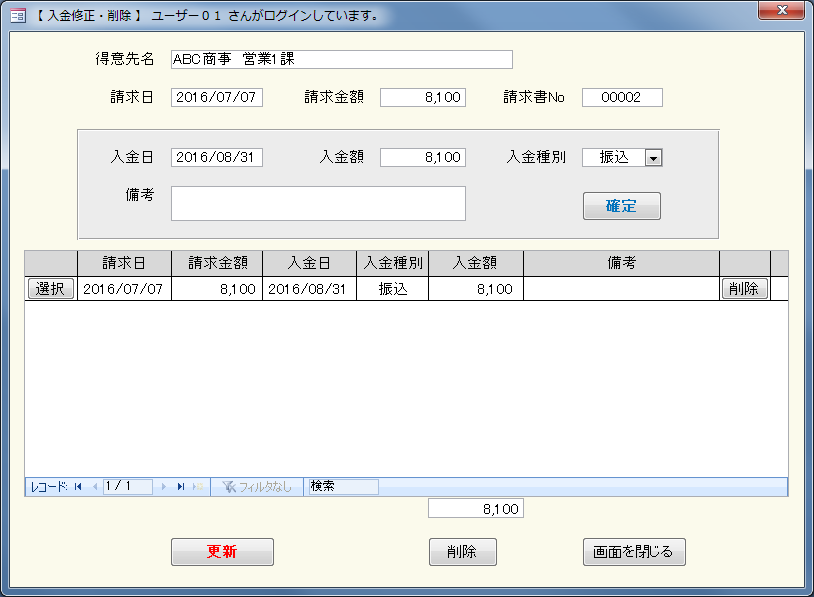Image resolution: width=814 pixels, height=597 pixels.
Task: Jump to last record in navigator
Action: coord(181,487)
